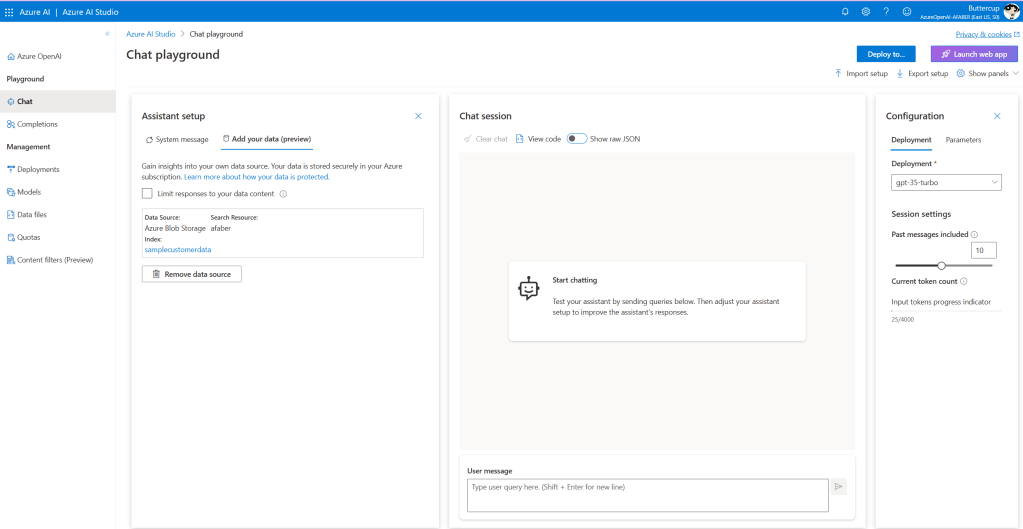Enable Limit responses to your data content
This screenshot has height=529, width=1023.
[147, 194]
